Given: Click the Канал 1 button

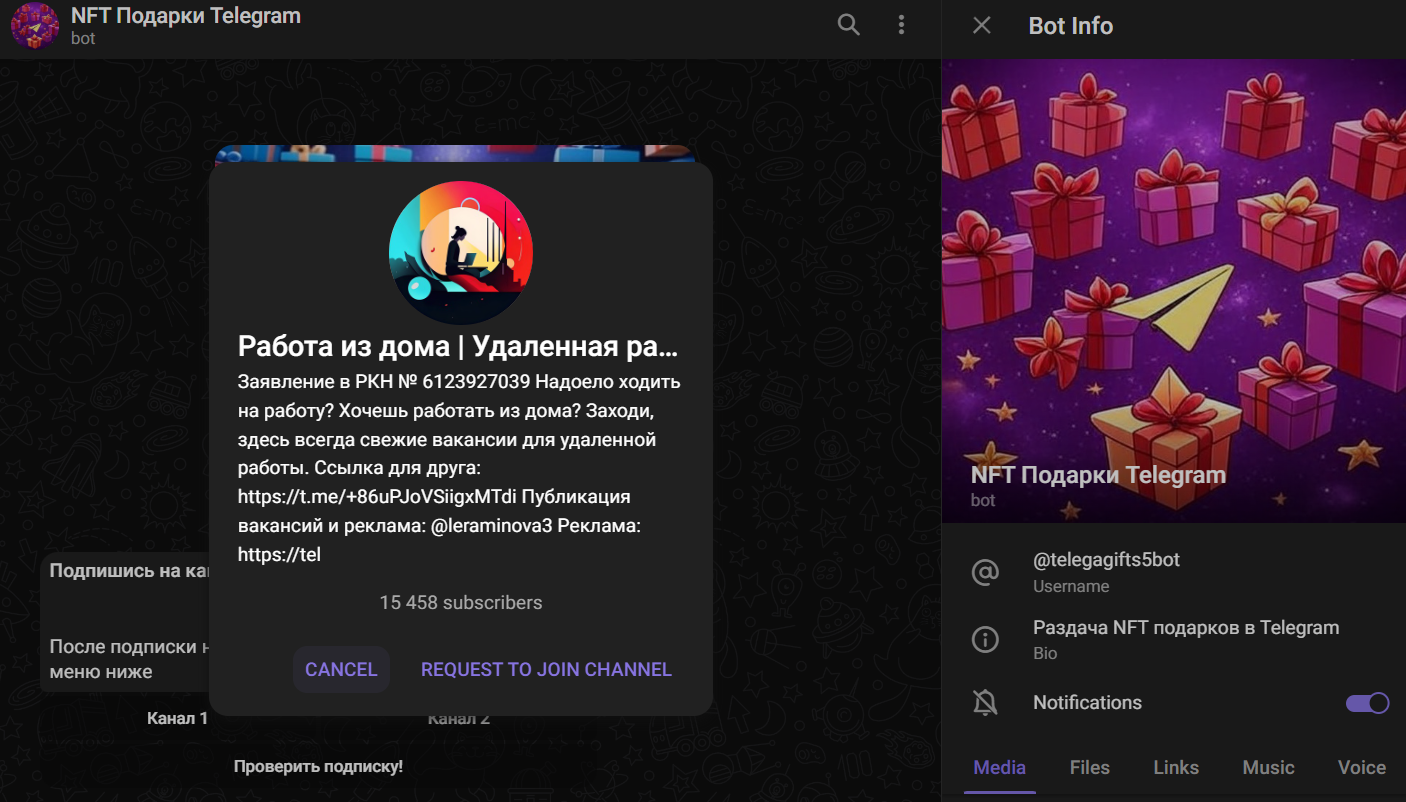Looking at the screenshot, I should coord(177,718).
